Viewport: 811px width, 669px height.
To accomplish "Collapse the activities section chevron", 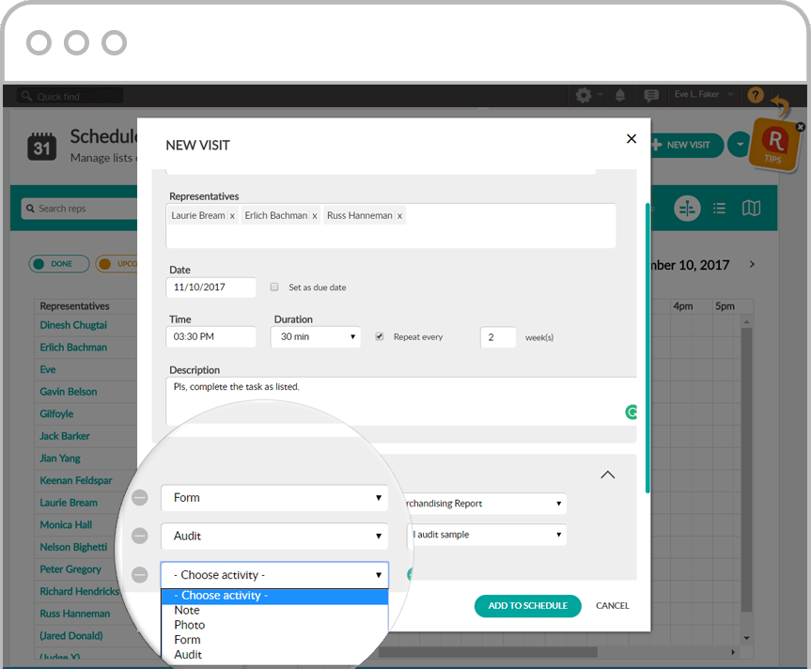I will [x=608, y=475].
